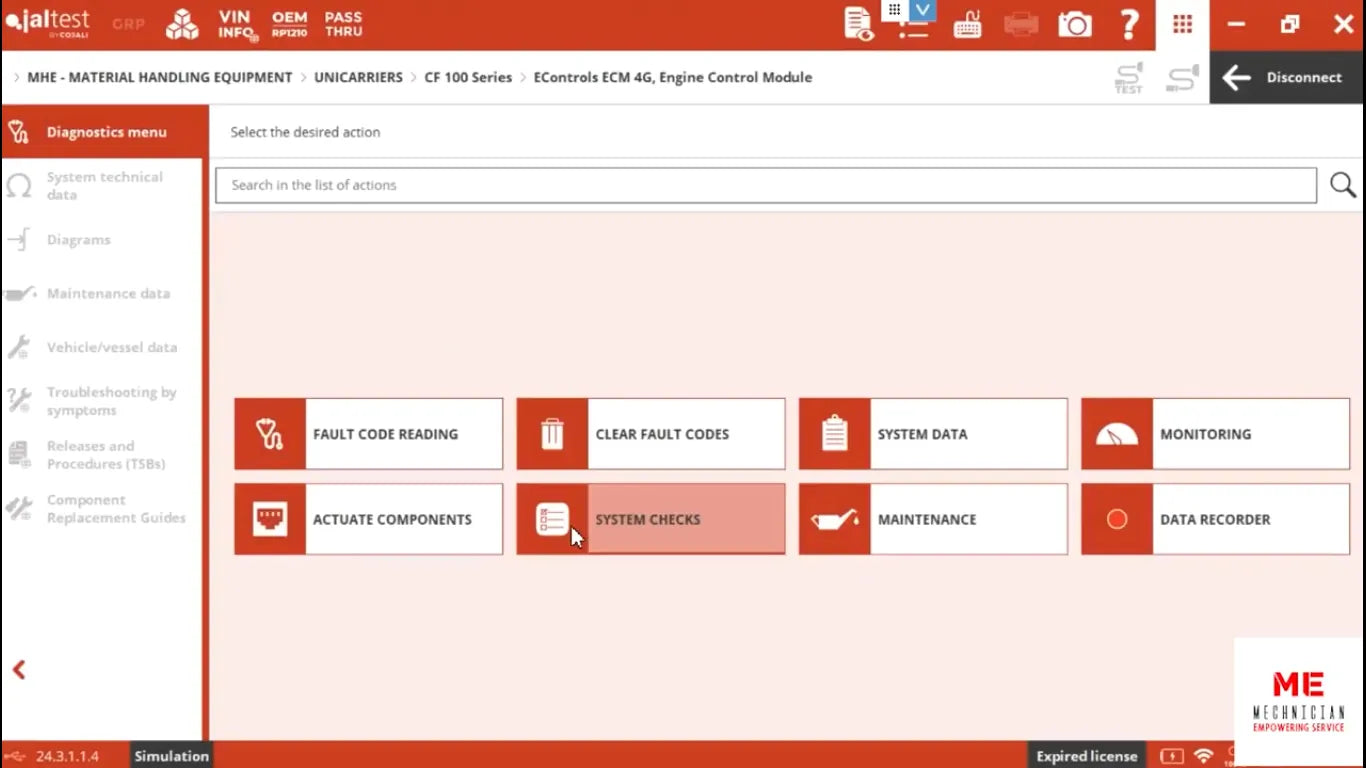Screen dimensions: 1366x768
Task: Click the search in list of actions field
Action: 765,185
